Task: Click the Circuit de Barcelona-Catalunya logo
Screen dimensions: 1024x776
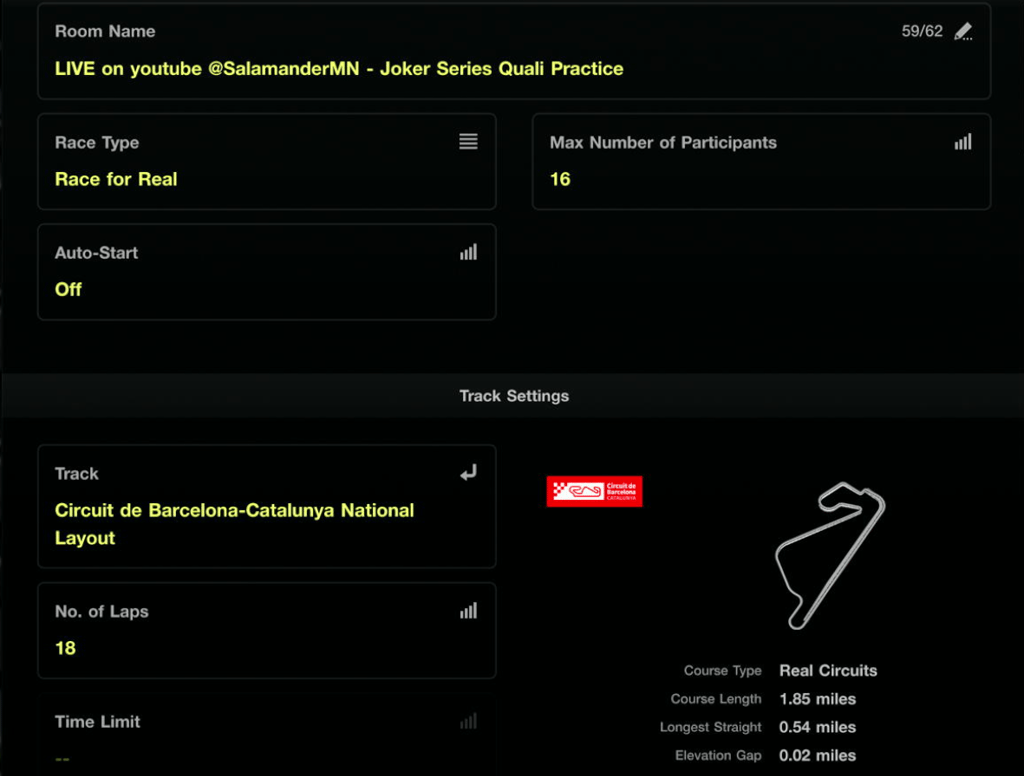Action: point(594,491)
